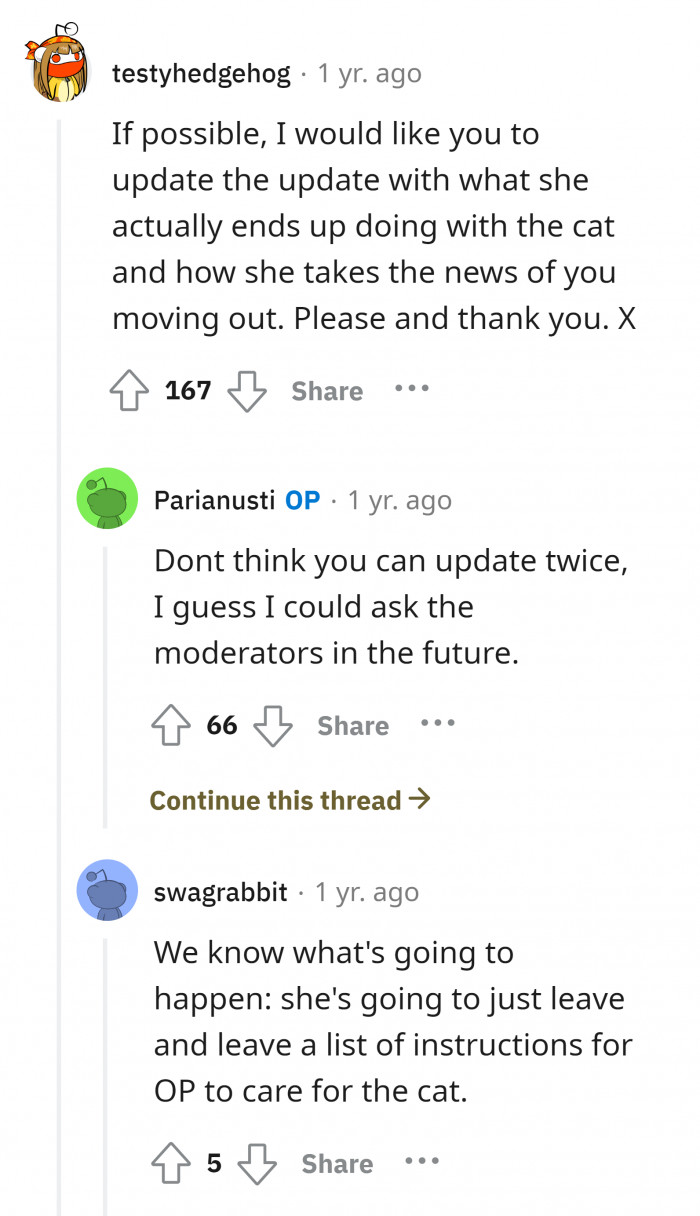Share swagrabbit's comment
Screen dimensions: 700x1216
tap(337, 1164)
